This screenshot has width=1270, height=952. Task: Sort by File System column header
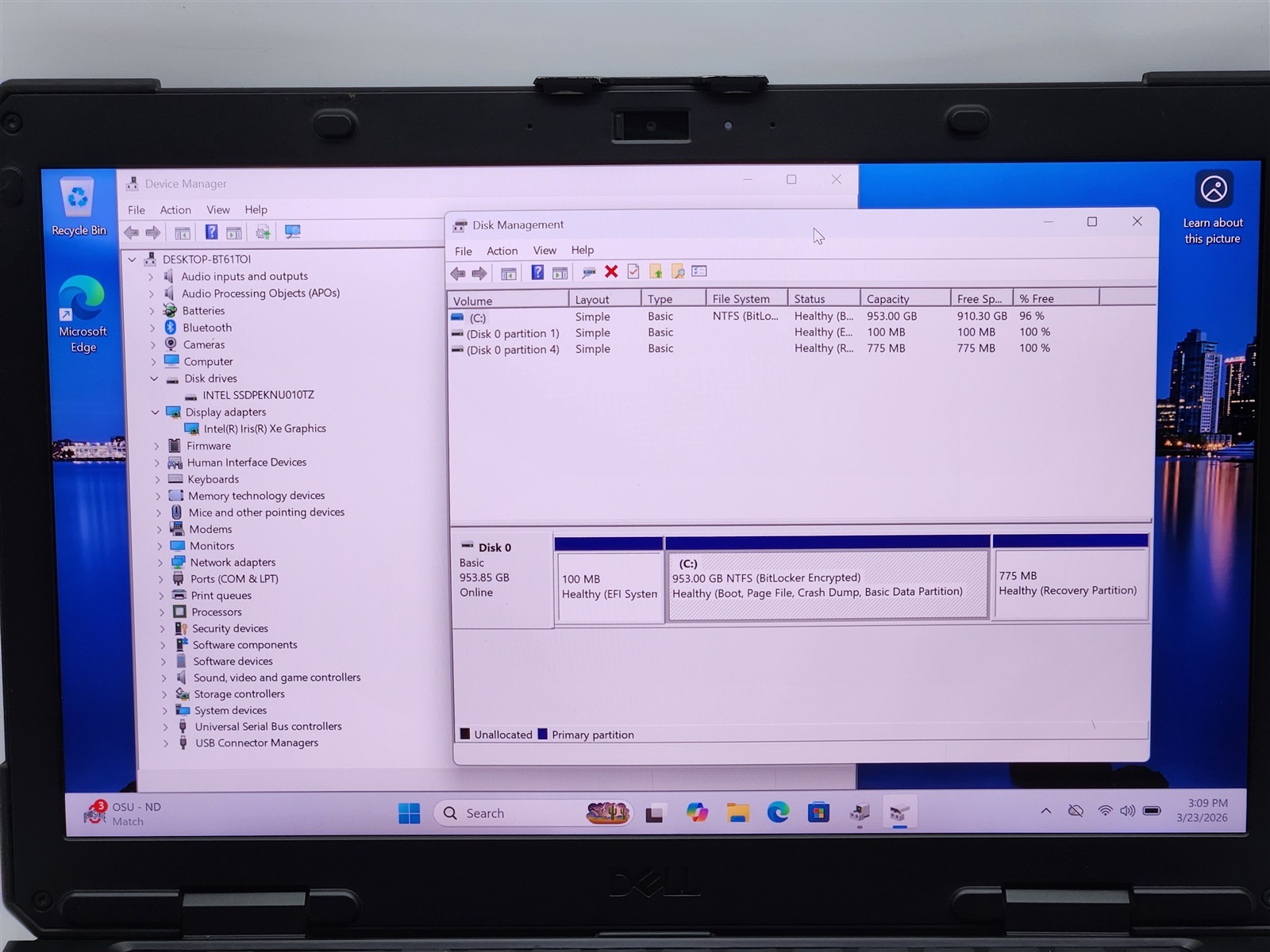tap(746, 299)
